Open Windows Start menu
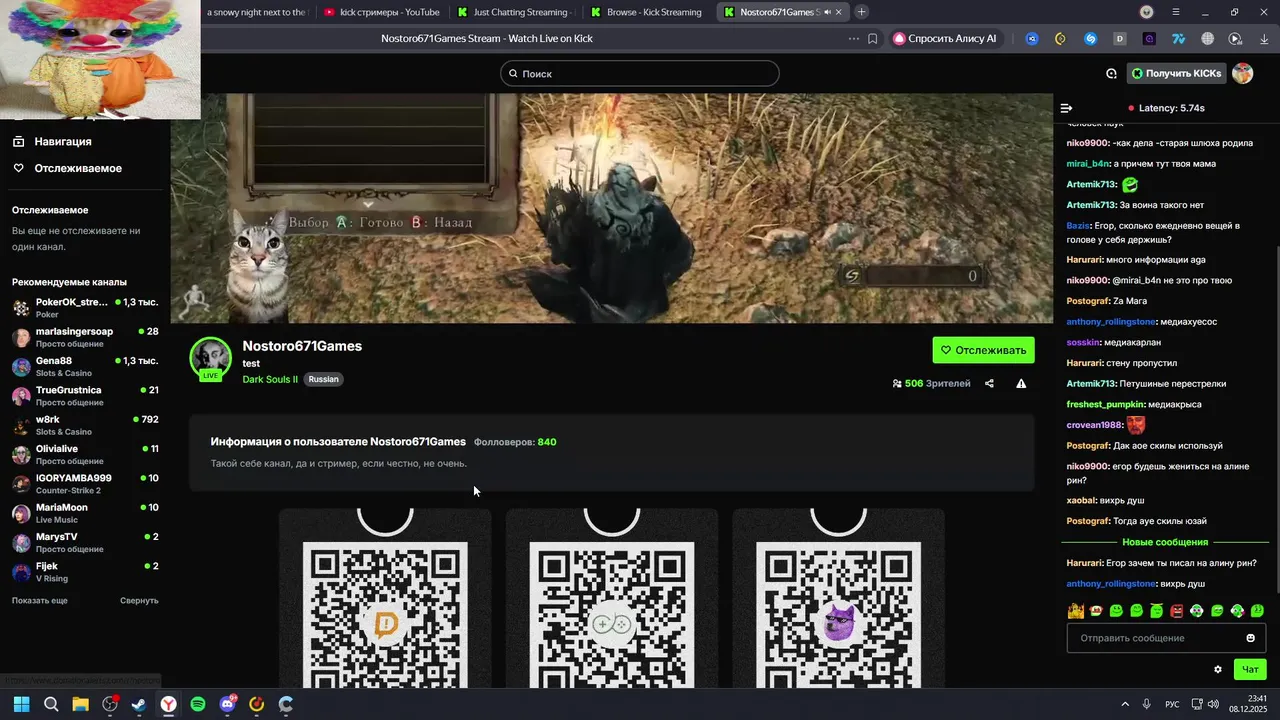This screenshot has width=1280, height=720. 21,704
